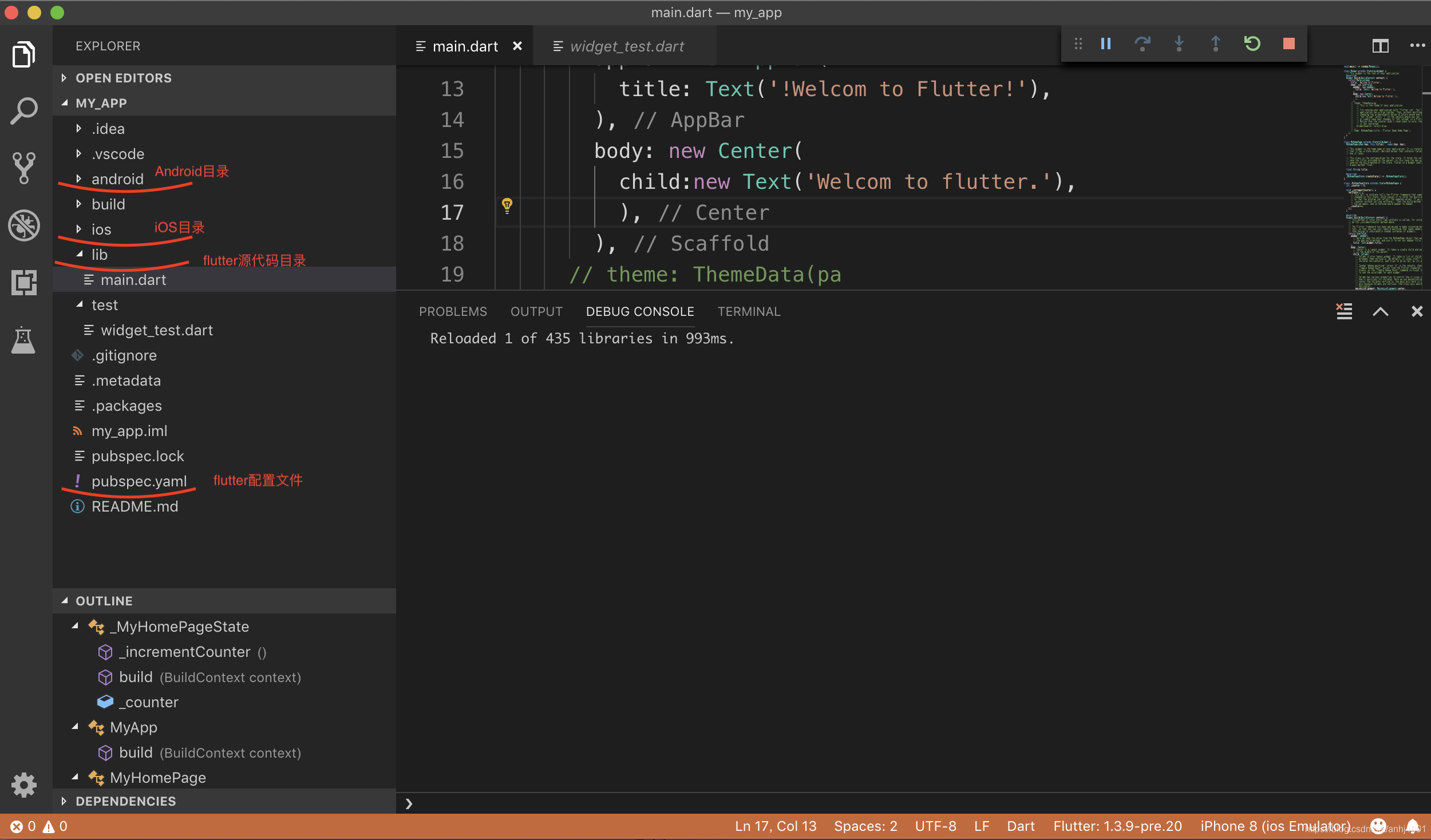Grab the debug toolbar drag handle

[x=1078, y=44]
